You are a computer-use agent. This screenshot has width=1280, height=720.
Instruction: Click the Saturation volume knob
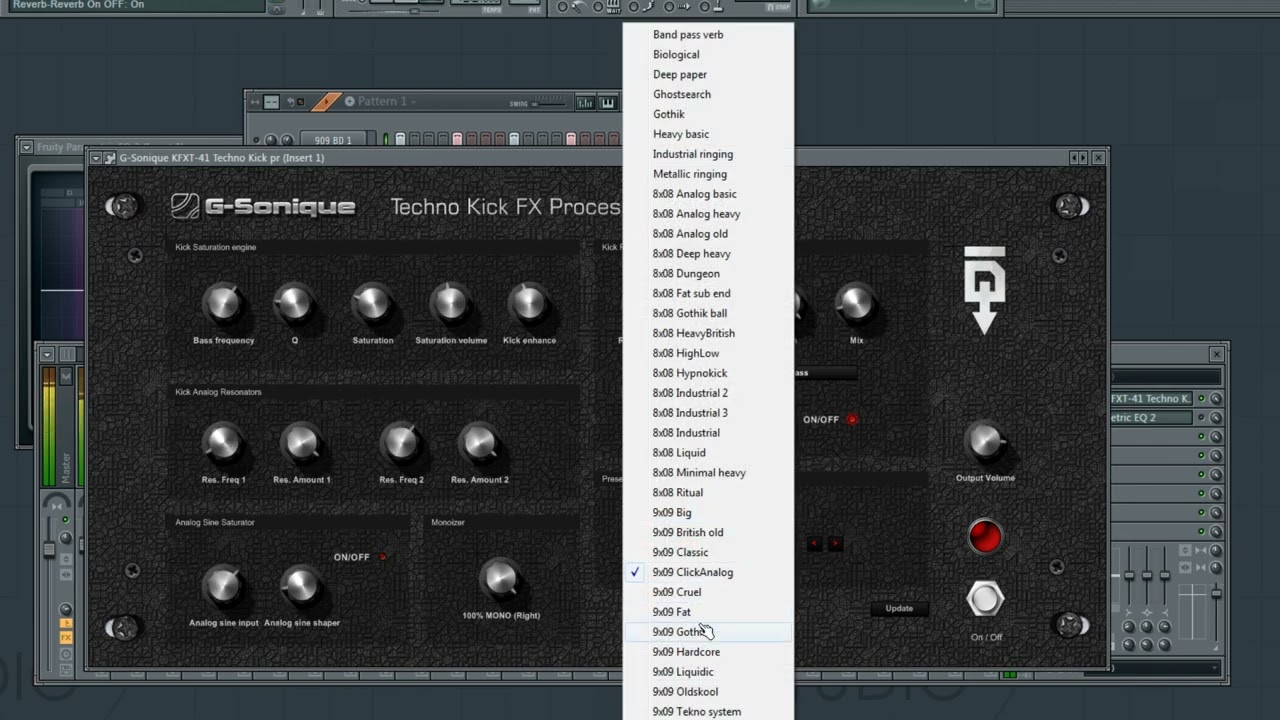pos(450,303)
